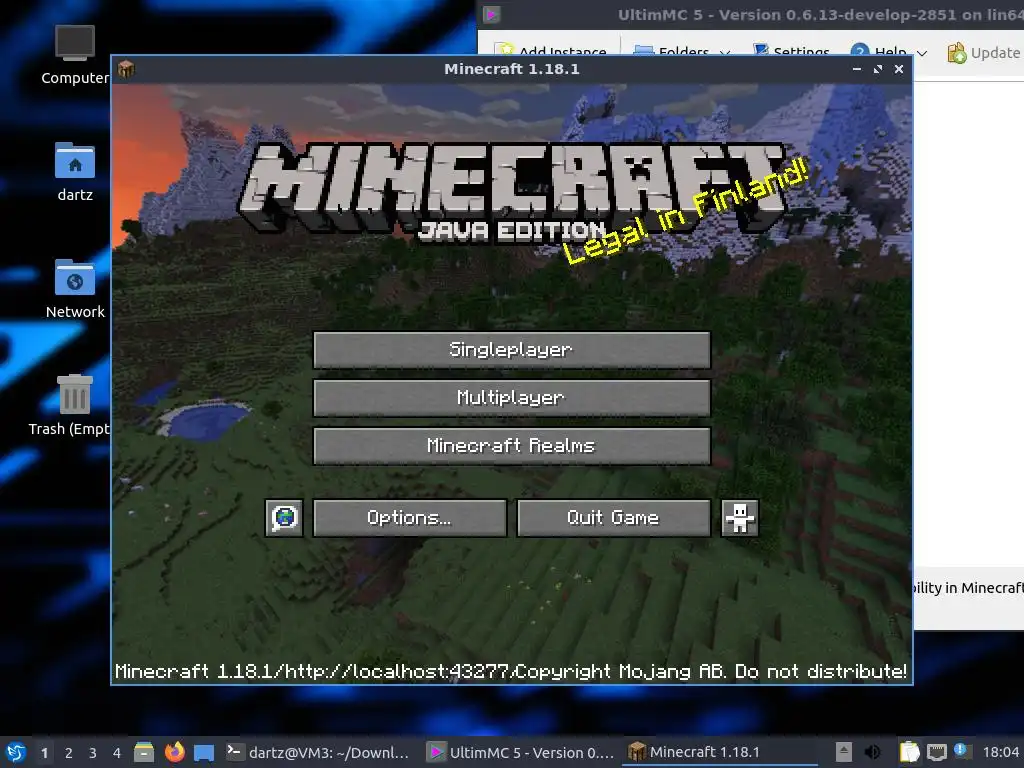The image size is (1024, 768).
Task: Click UltimMC title bar app icon
Action: [x=492, y=14]
